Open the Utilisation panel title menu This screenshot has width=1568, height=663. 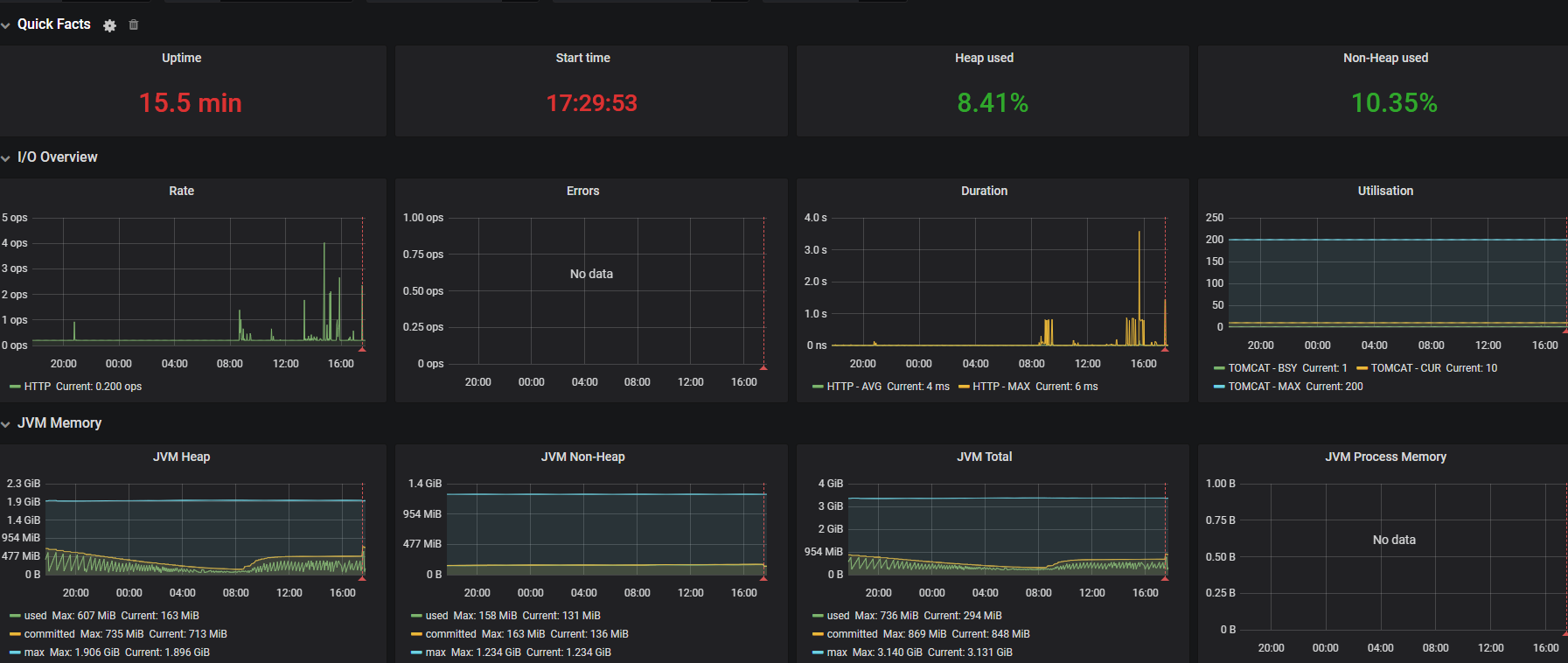pos(1386,191)
